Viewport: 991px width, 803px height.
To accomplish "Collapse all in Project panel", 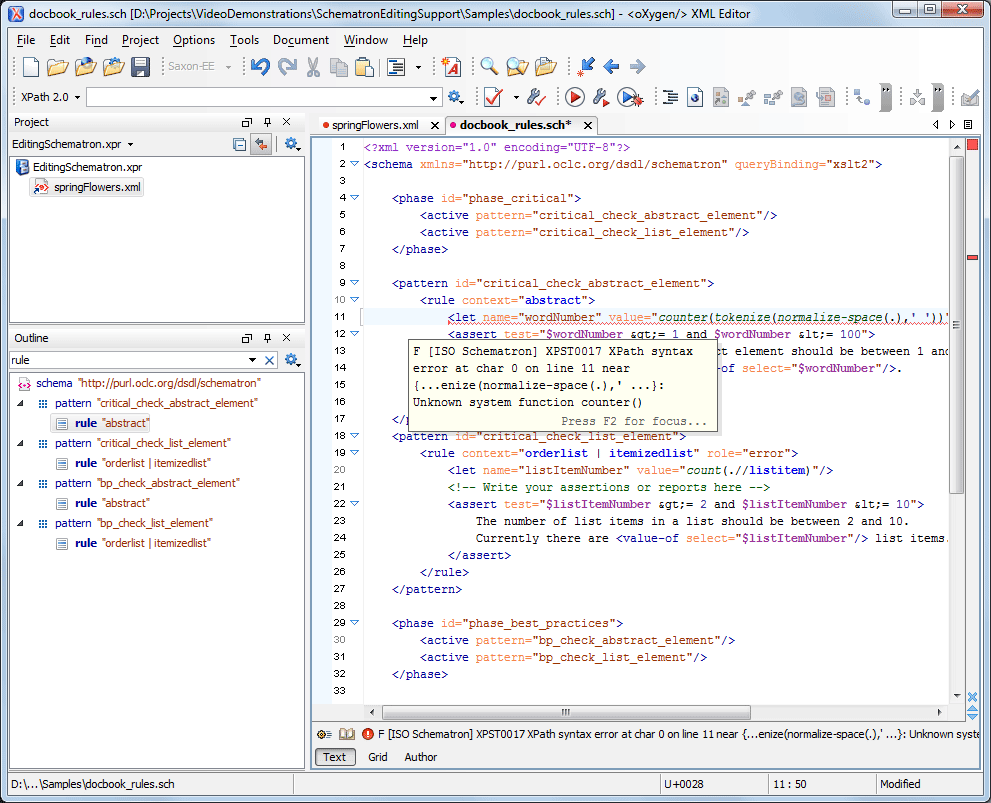I will pyautogui.click(x=239, y=145).
